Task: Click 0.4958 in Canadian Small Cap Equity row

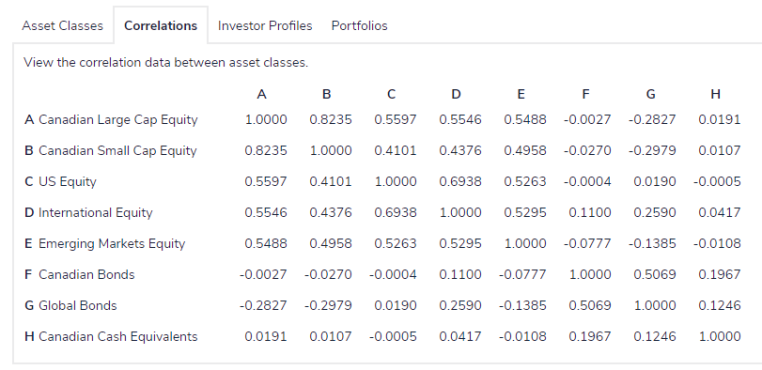Action: (525, 151)
